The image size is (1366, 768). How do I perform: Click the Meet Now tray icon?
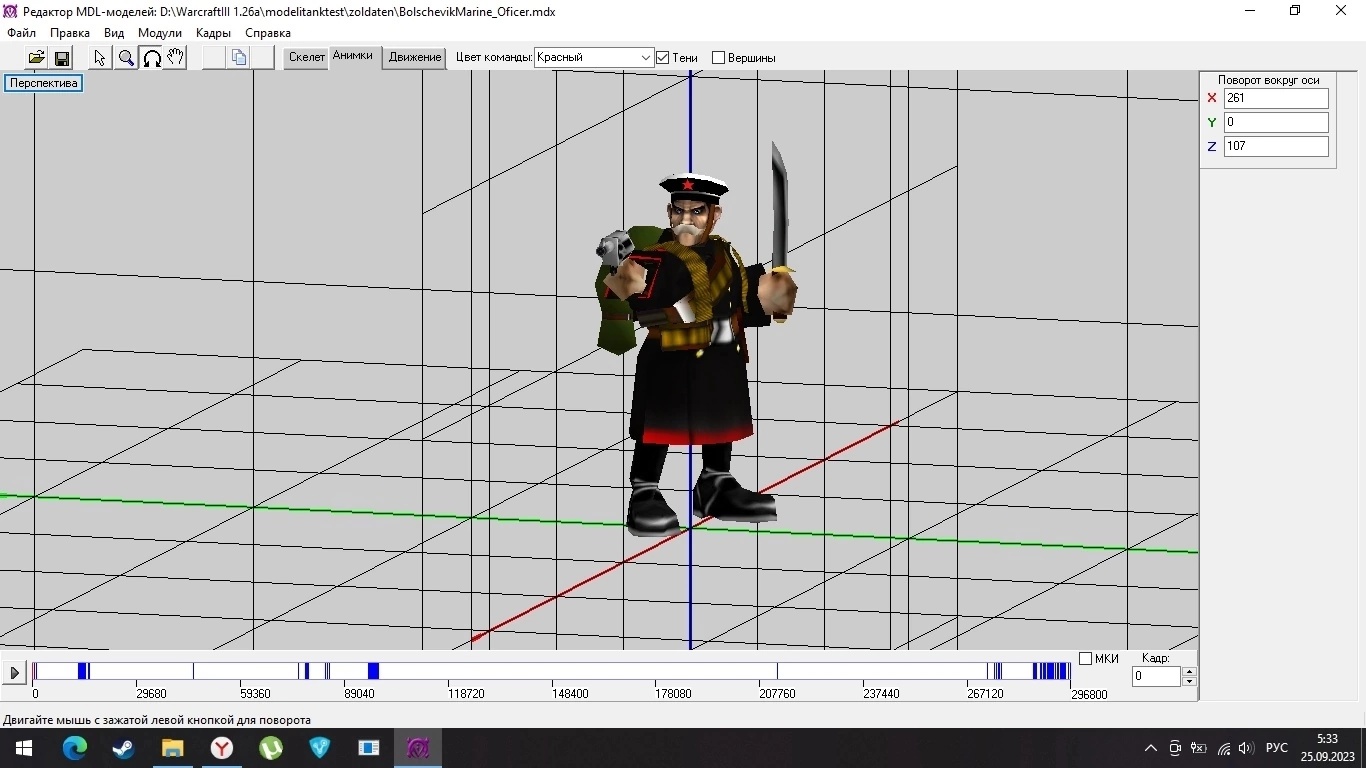[1175, 748]
